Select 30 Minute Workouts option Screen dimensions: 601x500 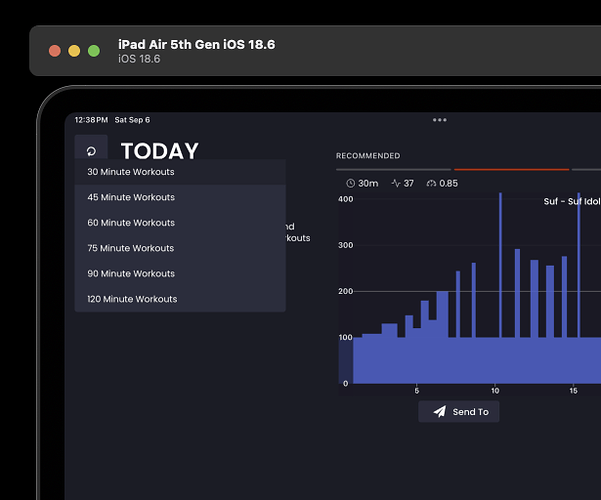(180, 172)
